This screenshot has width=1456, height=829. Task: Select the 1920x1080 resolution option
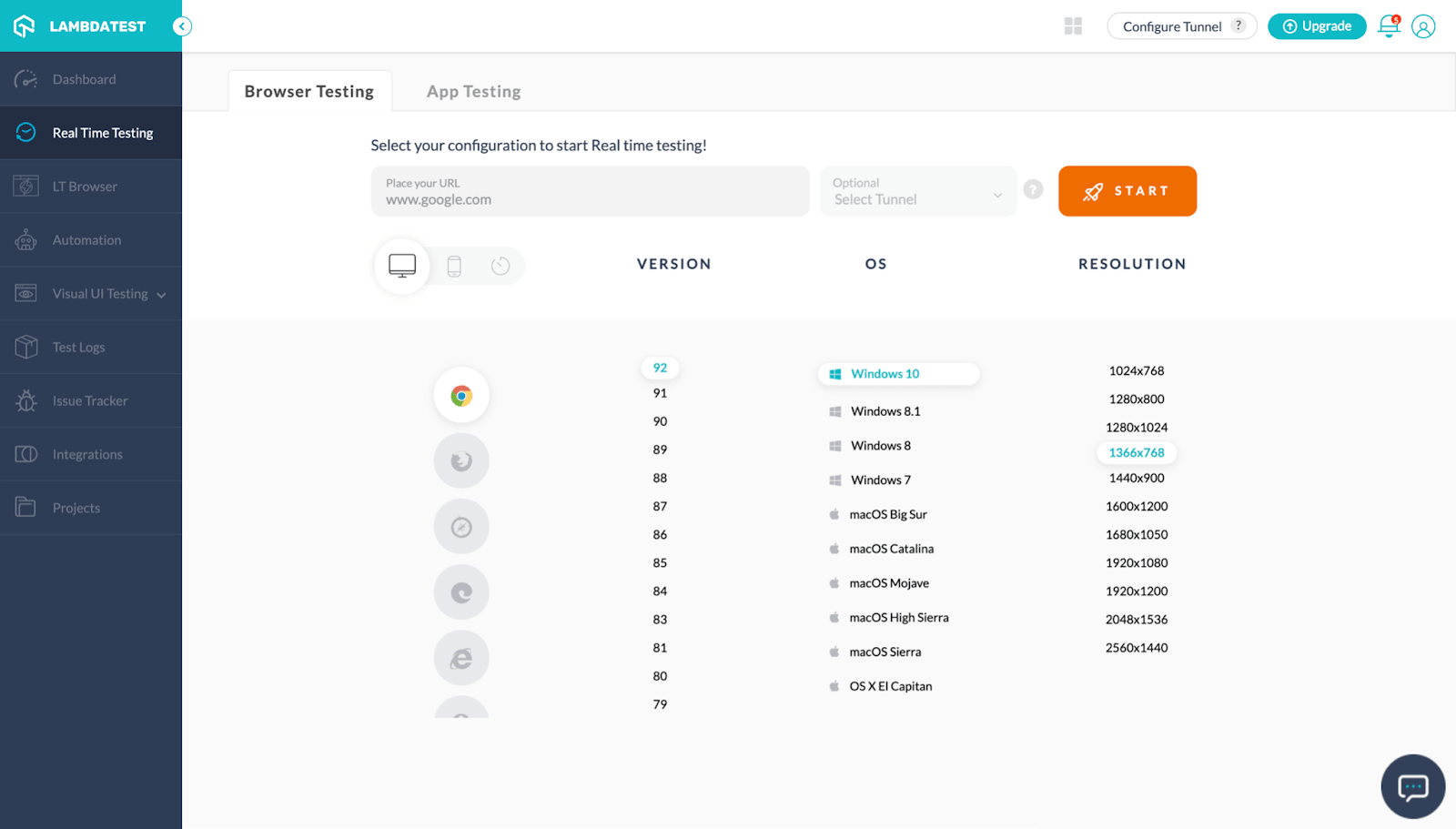(1137, 563)
